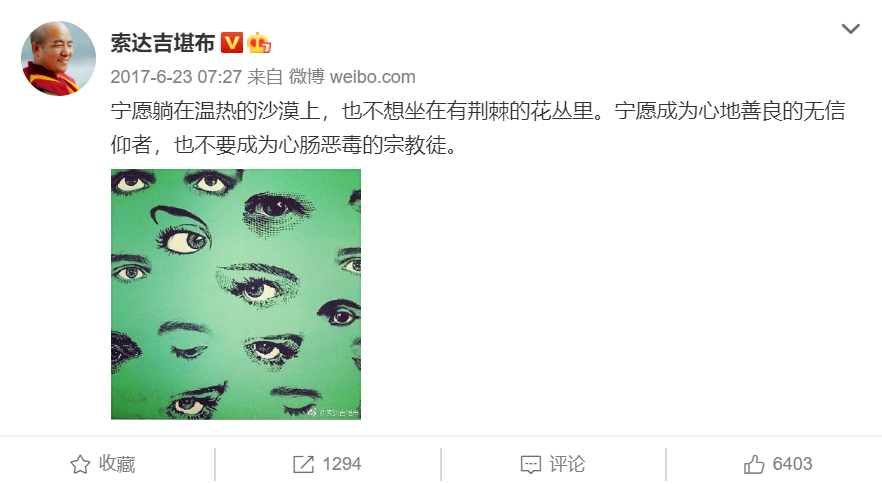Image resolution: width=882 pixels, height=484 pixels.
Task: Open the 评论 comments section
Action: [x=567, y=464]
